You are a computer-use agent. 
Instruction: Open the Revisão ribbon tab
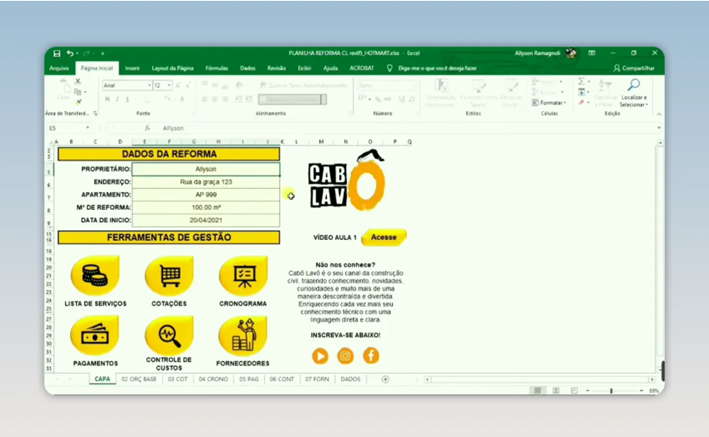[276, 68]
